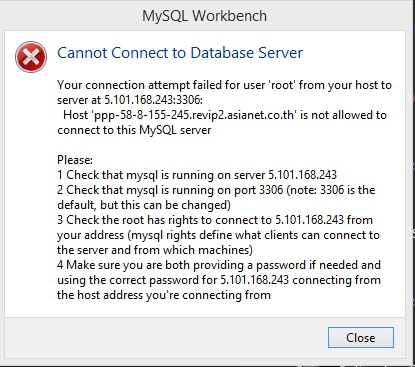The width and height of the screenshot is (415, 367).
Task: Click the 'root' username in the first line
Action: (282, 85)
